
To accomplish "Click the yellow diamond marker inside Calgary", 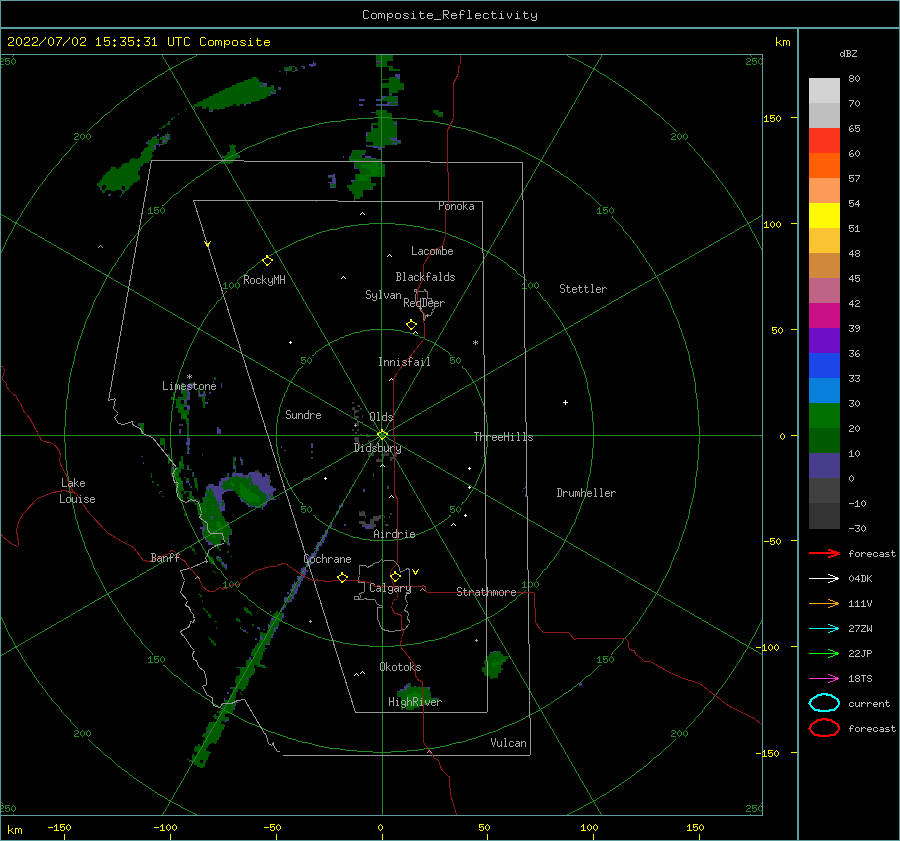I will click(395, 576).
